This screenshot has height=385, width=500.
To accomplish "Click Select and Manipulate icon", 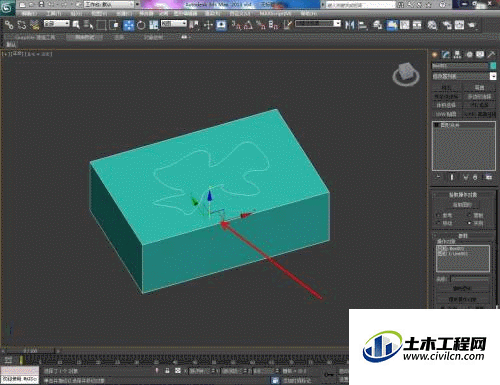I will click(208, 25).
